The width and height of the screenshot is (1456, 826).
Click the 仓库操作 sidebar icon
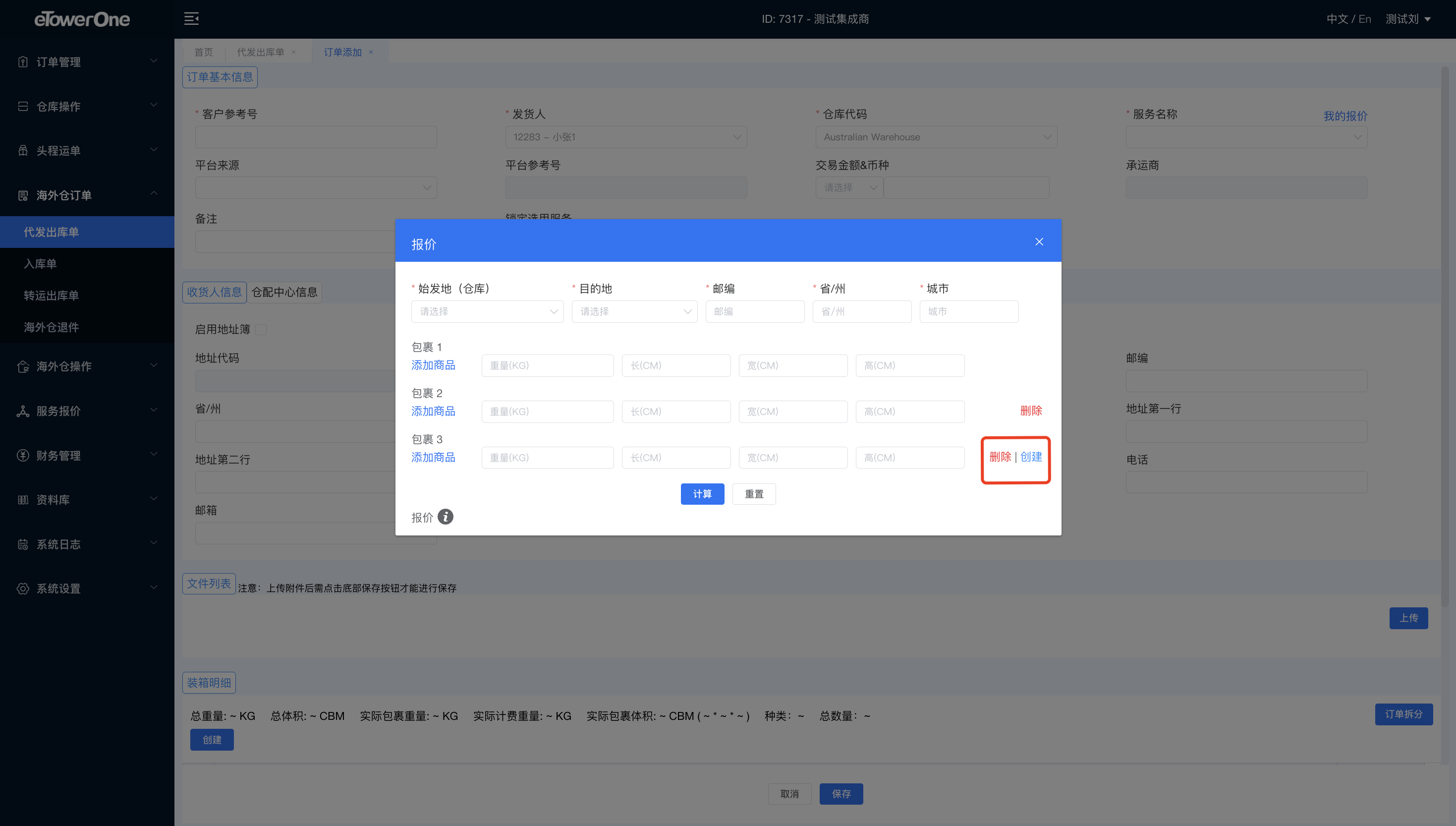[23, 106]
